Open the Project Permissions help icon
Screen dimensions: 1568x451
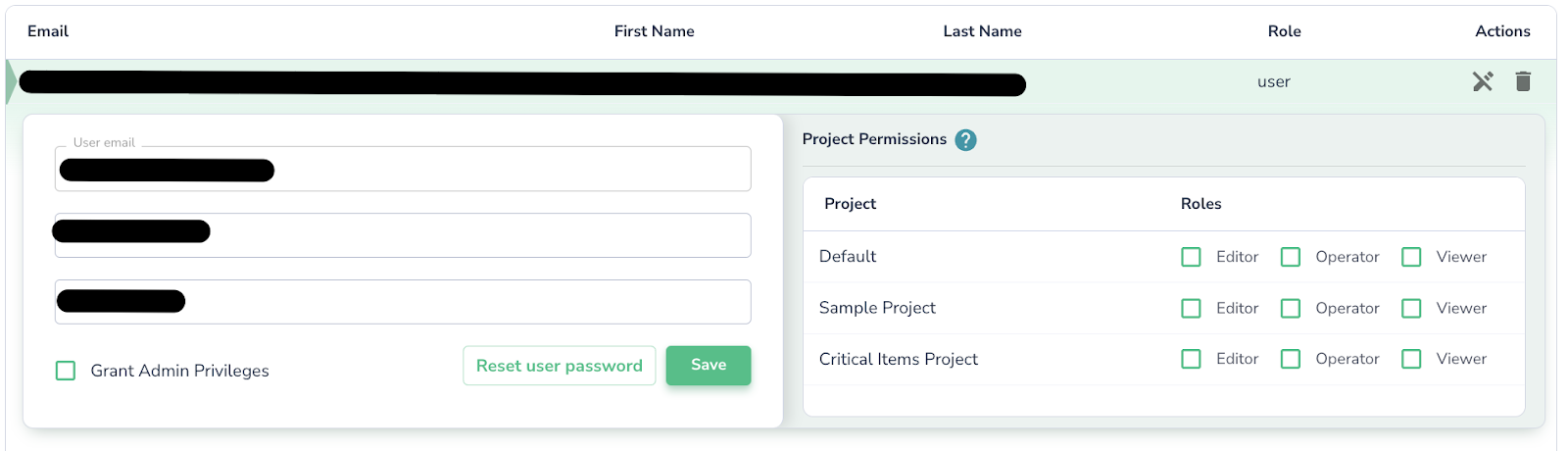965,140
